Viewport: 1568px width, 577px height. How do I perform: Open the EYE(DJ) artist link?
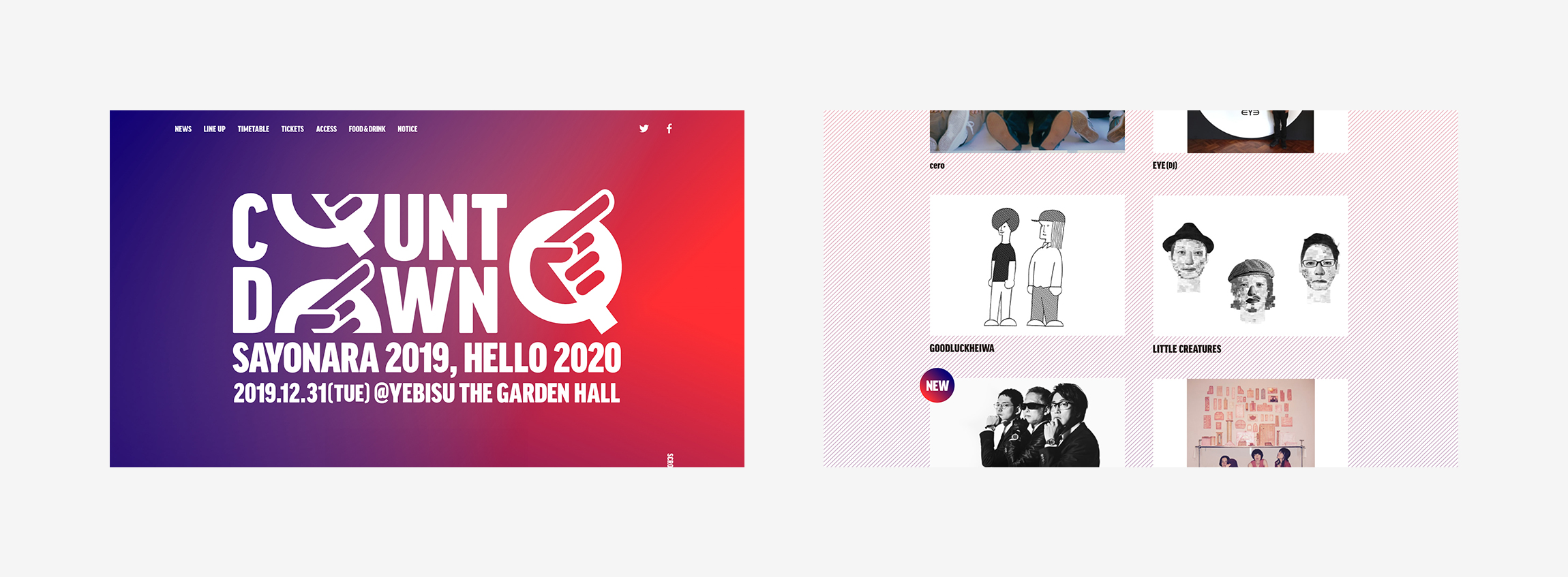click(1164, 166)
